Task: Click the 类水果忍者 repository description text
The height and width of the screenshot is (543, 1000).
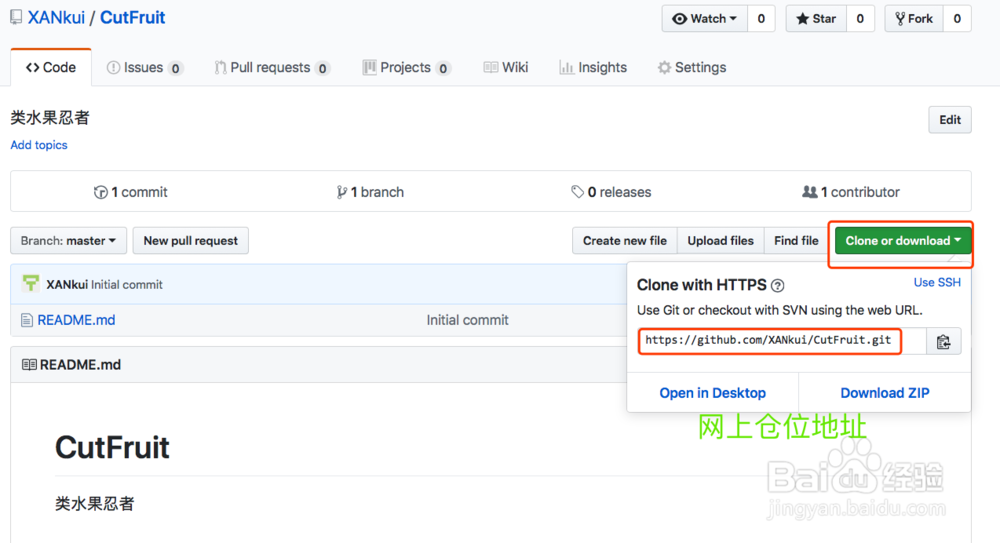Action: 50,117
